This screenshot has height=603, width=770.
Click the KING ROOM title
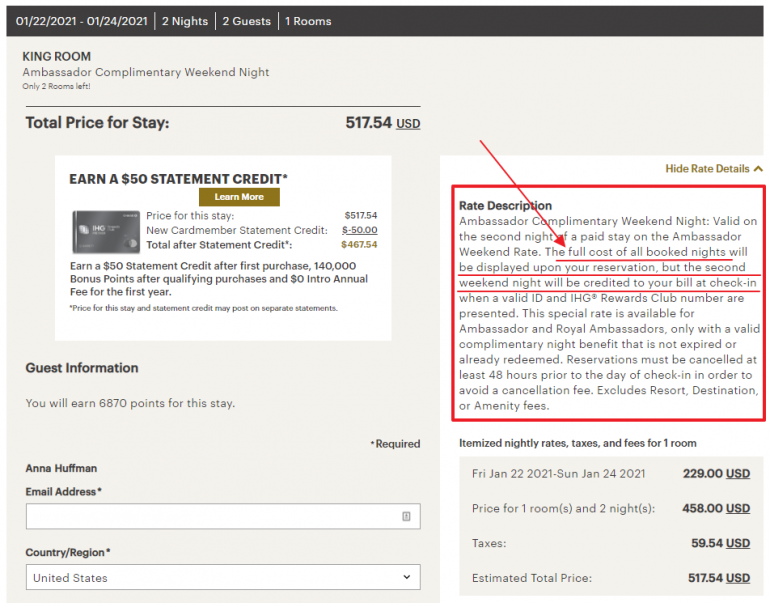[x=56, y=57]
